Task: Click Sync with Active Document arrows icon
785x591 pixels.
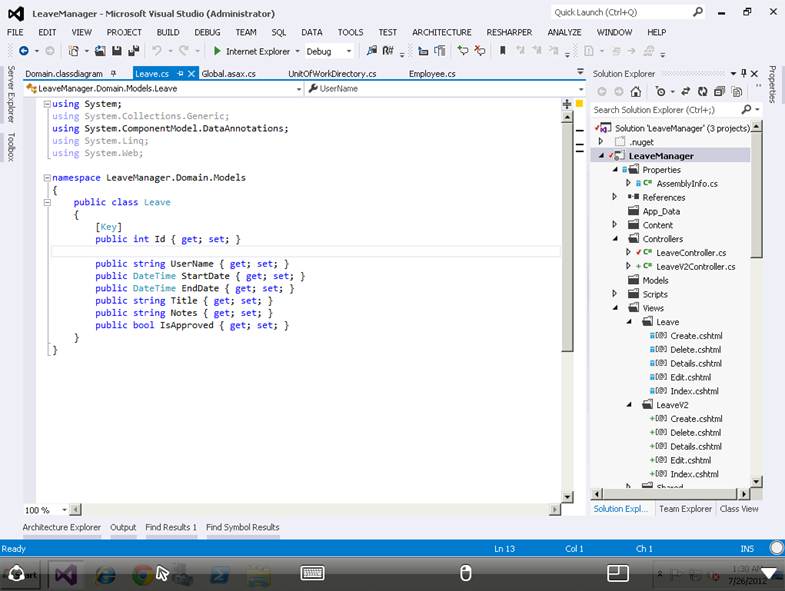Action: [x=686, y=92]
